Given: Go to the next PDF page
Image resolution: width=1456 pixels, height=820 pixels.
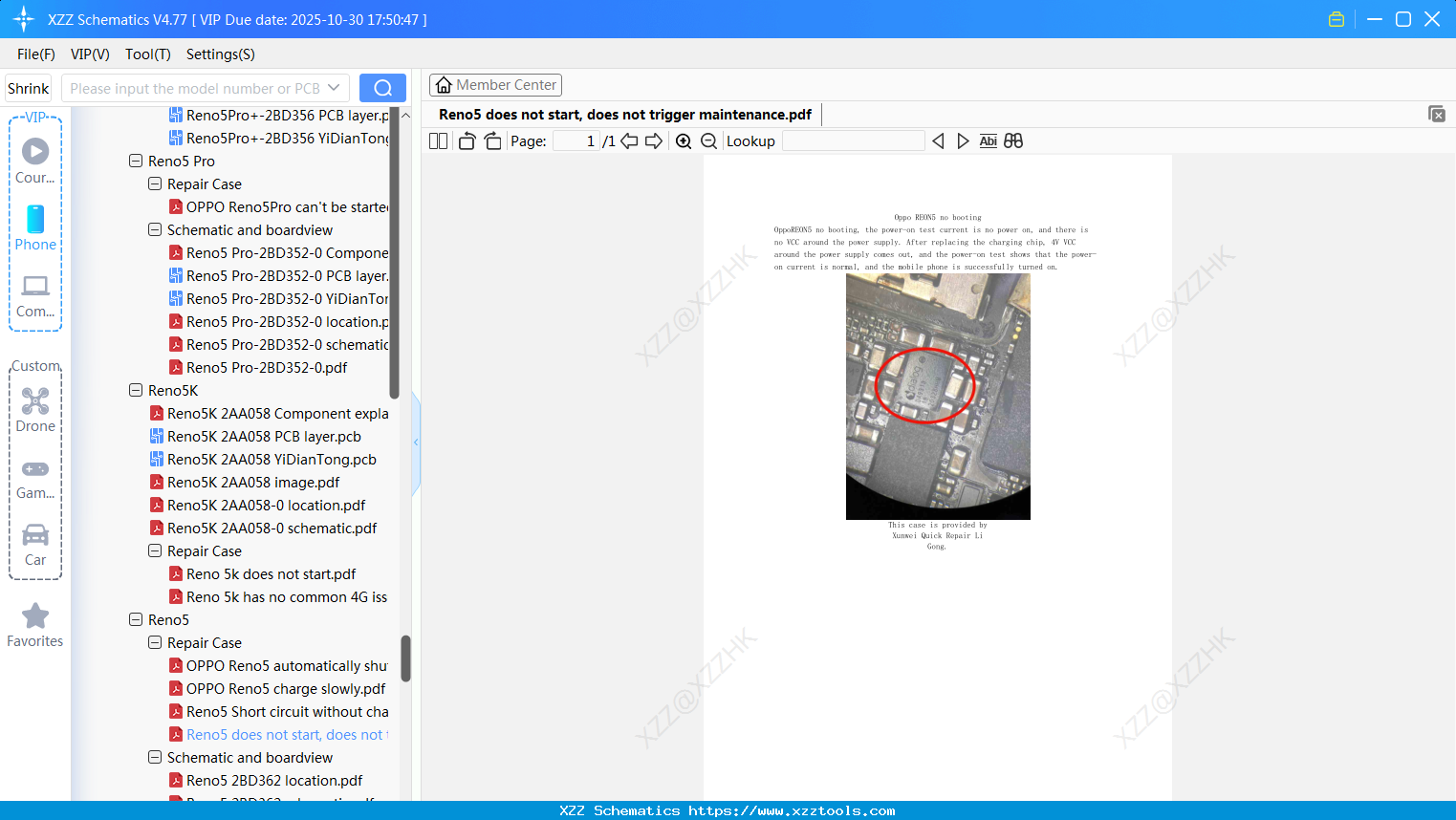Looking at the screenshot, I should click(x=654, y=141).
